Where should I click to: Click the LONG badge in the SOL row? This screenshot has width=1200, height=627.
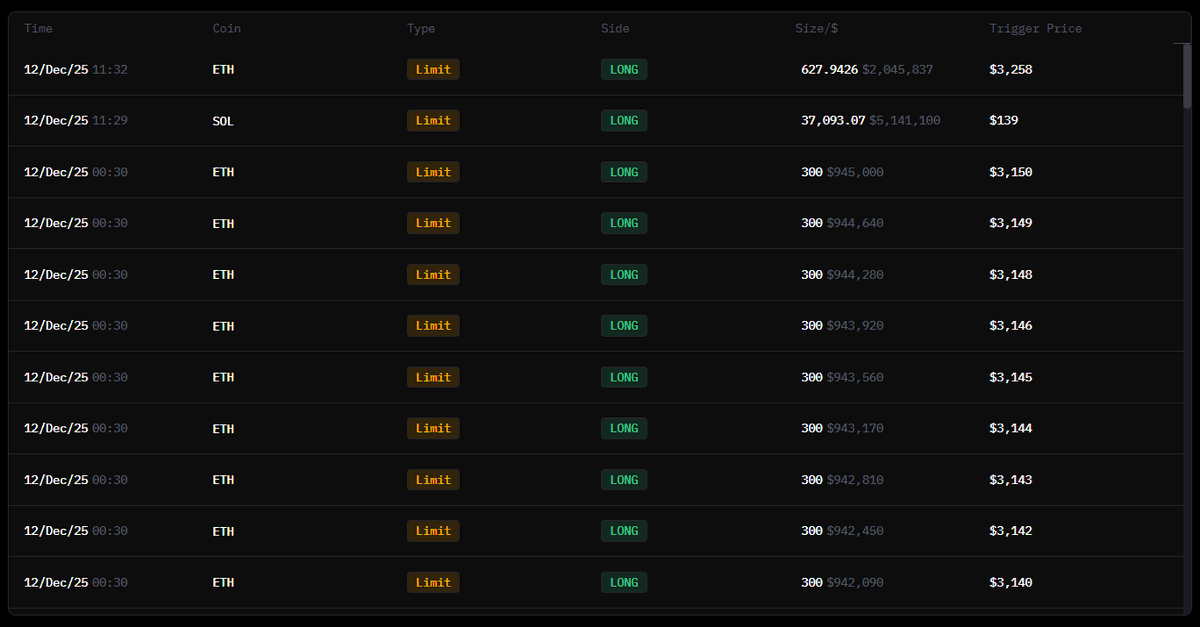[624, 121]
